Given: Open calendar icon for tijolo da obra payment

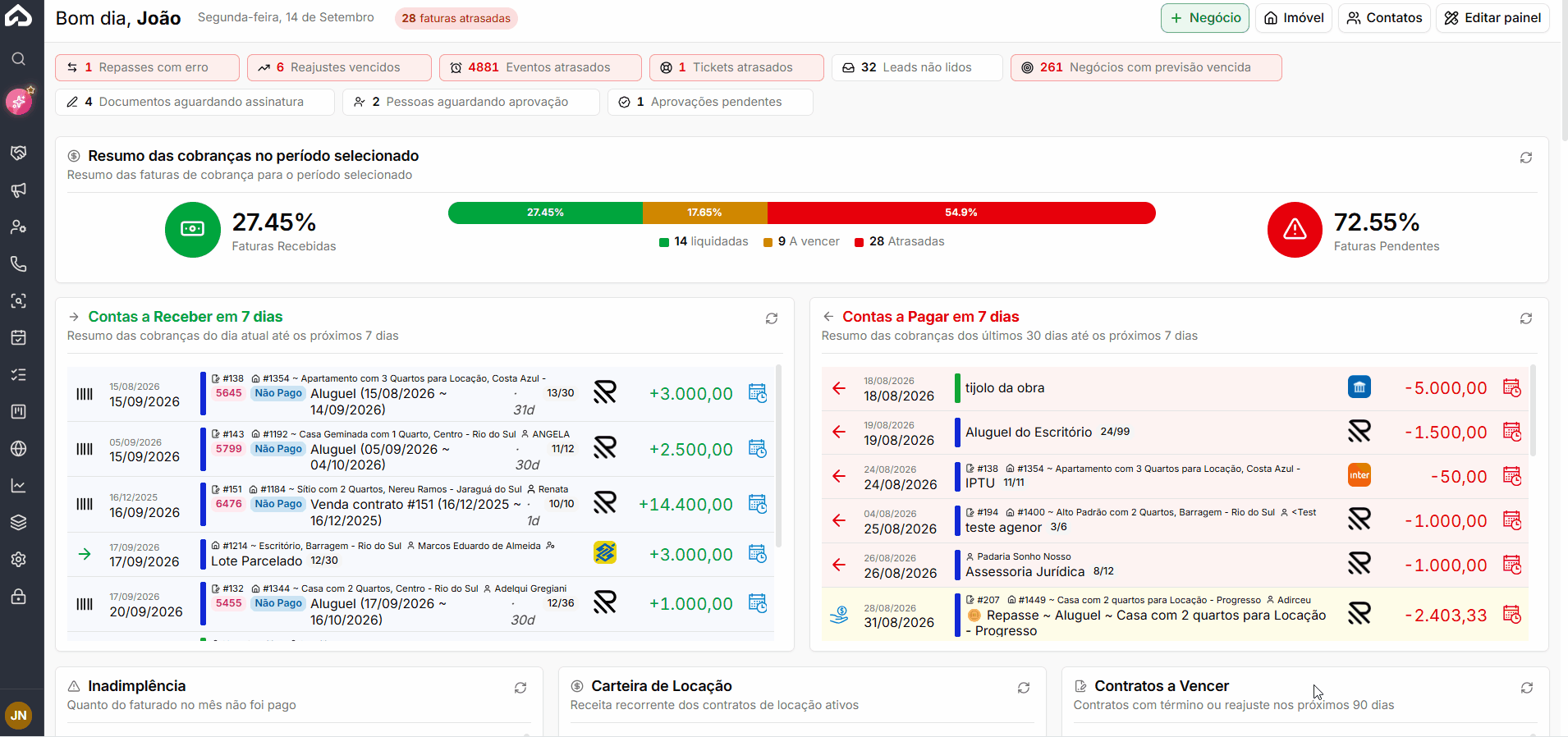Looking at the screenshot, I should coord(1512,387).
